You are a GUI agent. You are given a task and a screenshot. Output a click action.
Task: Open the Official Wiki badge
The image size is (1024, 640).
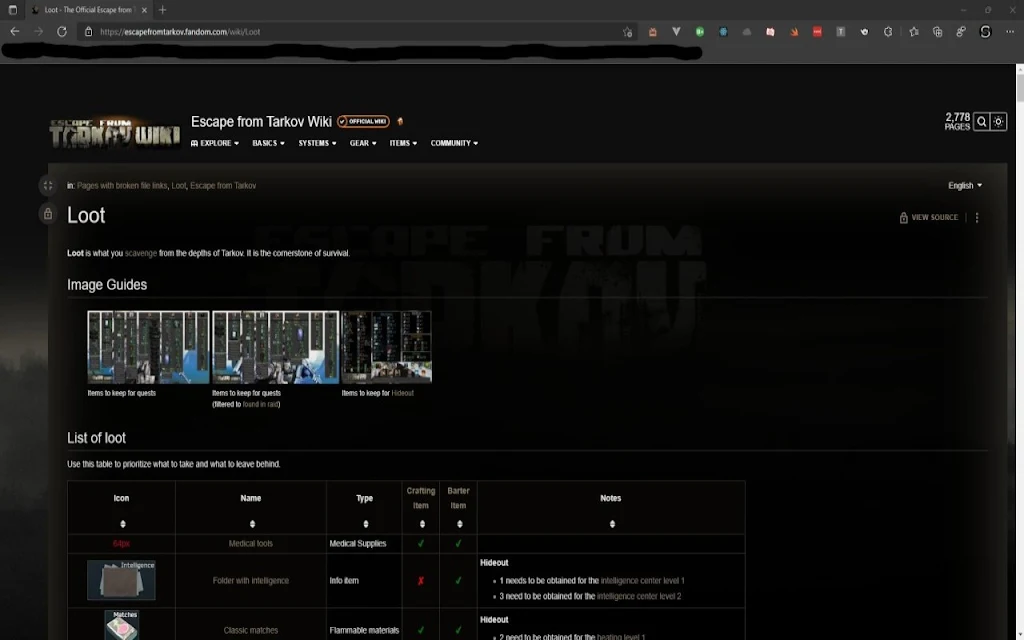click(363, 121)
